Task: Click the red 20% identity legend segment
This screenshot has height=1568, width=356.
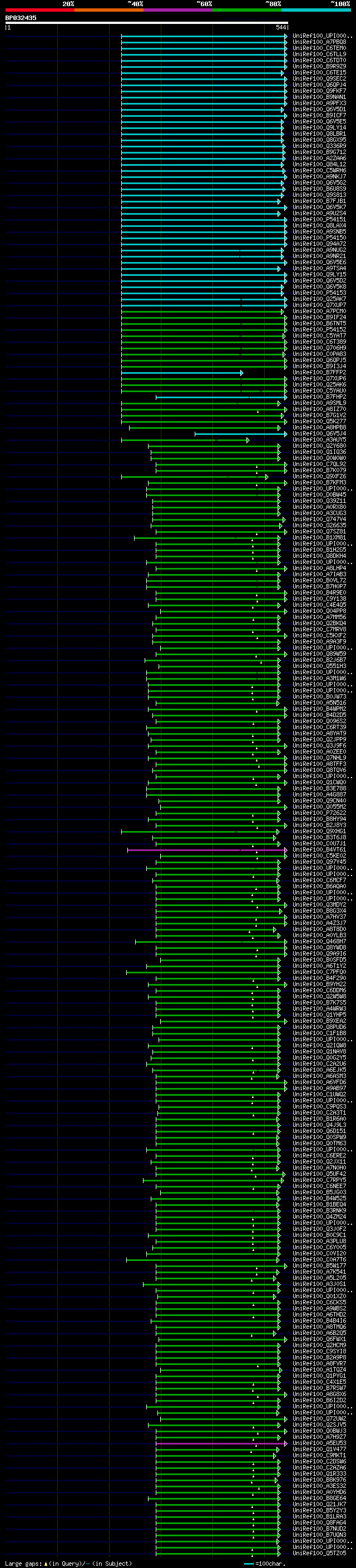Action: pyautogui.click(x=39, y=11)
